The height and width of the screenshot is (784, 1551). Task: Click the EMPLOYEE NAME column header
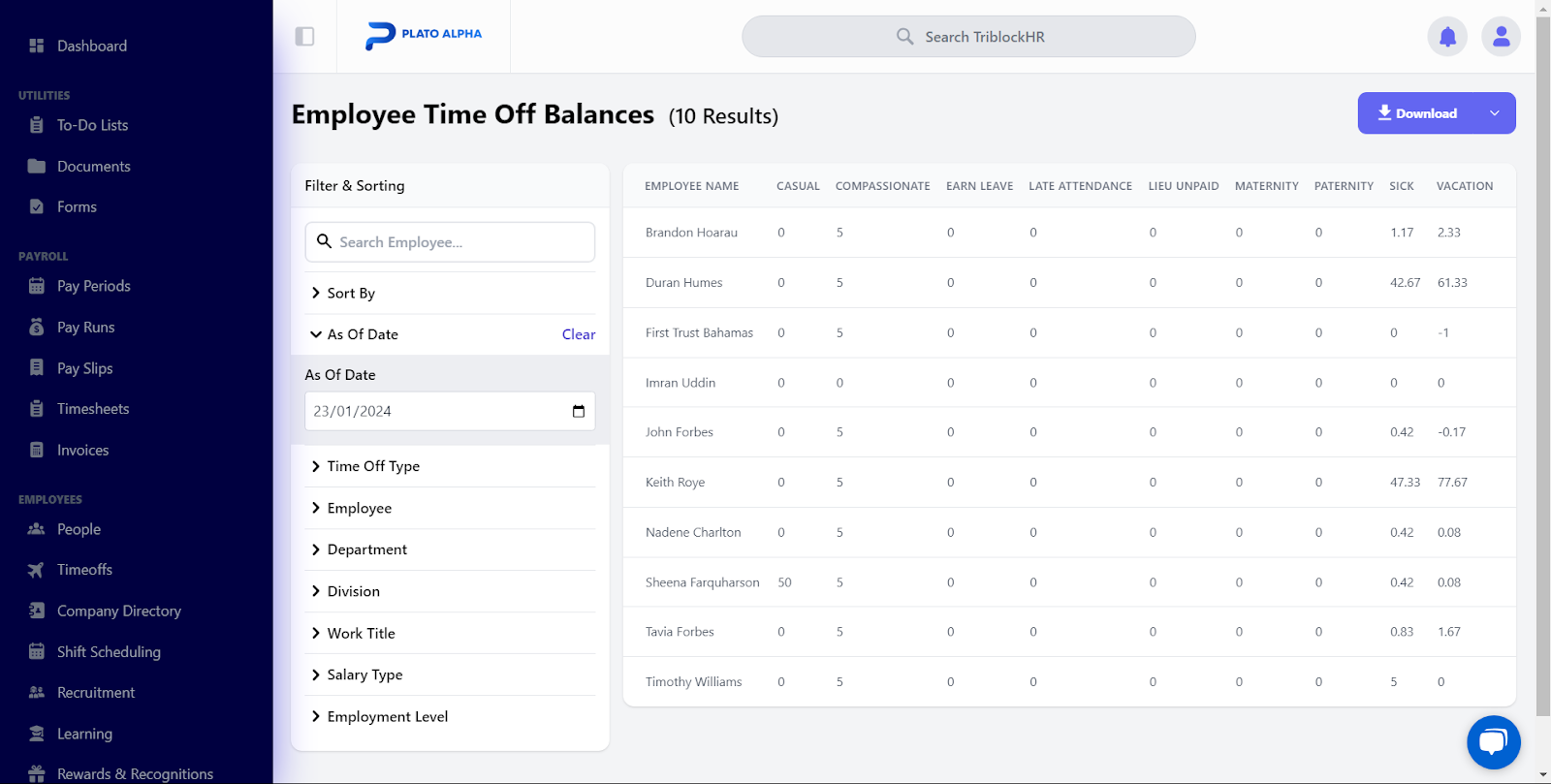[692, 186]
